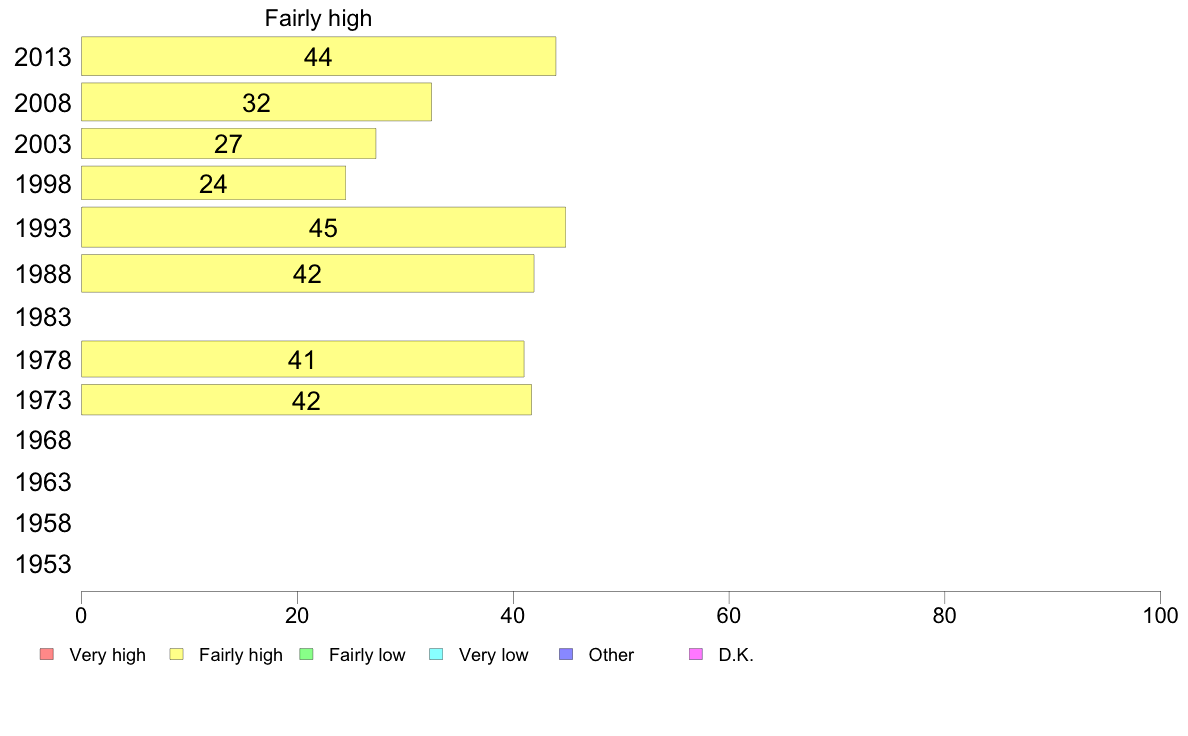This screenshot has width=1188, height=736.
Task: Select the 1978 bar showing 41
Action: [302, 359]
